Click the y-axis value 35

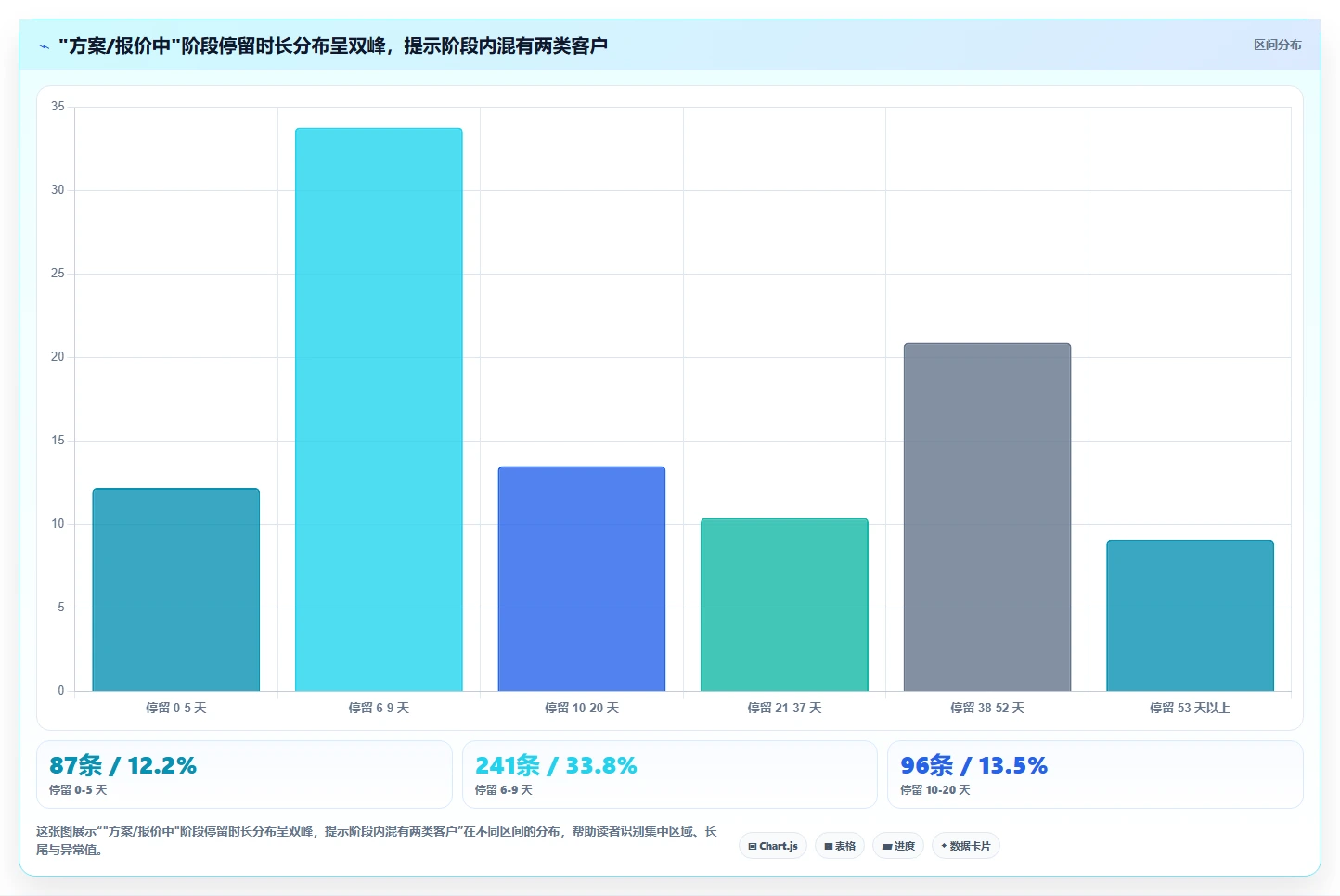pyautogui.click(x=58, y=107)
